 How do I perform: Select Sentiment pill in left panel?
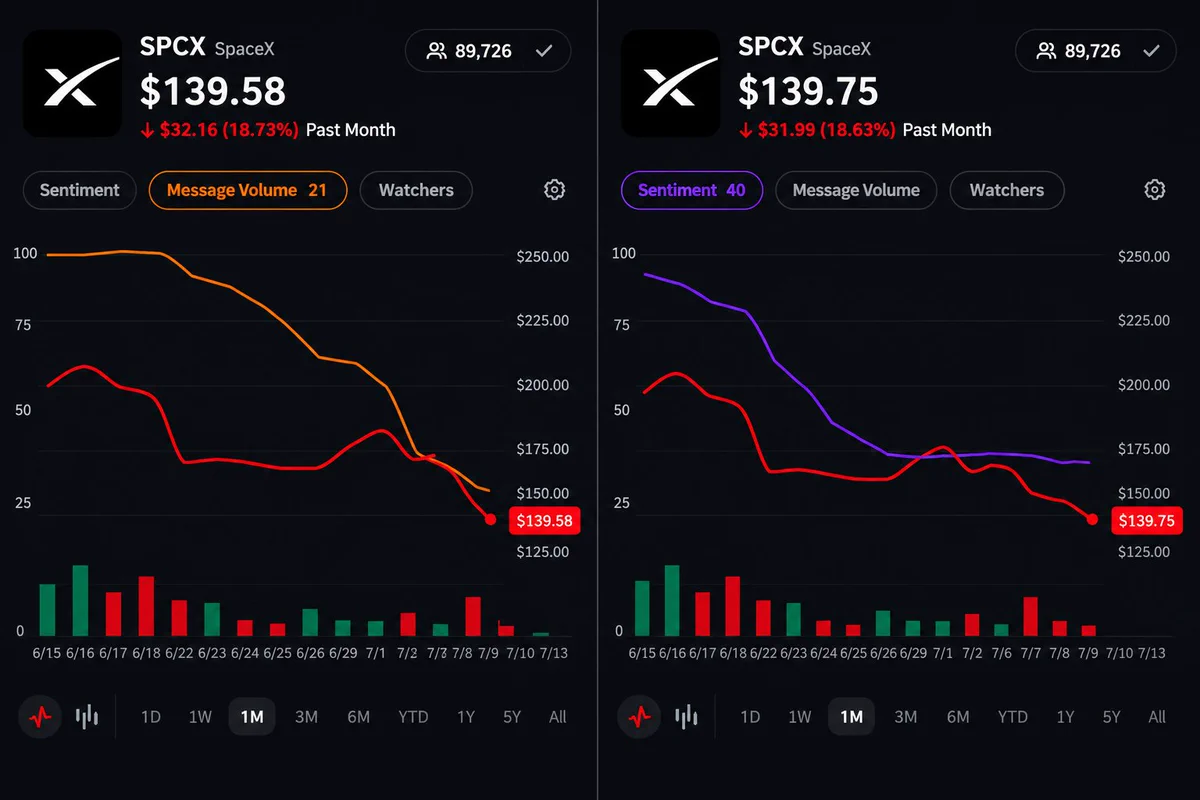tap(79, 190)
